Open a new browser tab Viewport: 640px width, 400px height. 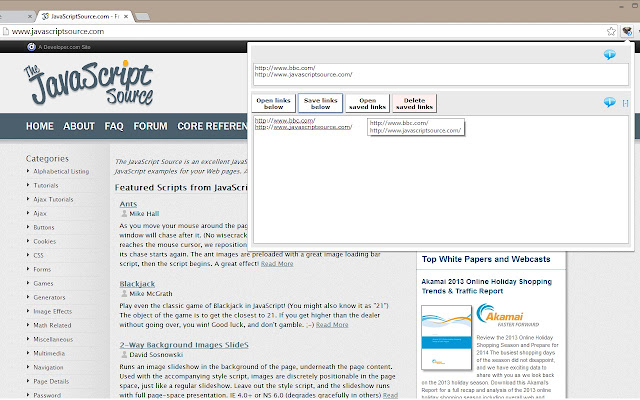click(x=142, y=17)
